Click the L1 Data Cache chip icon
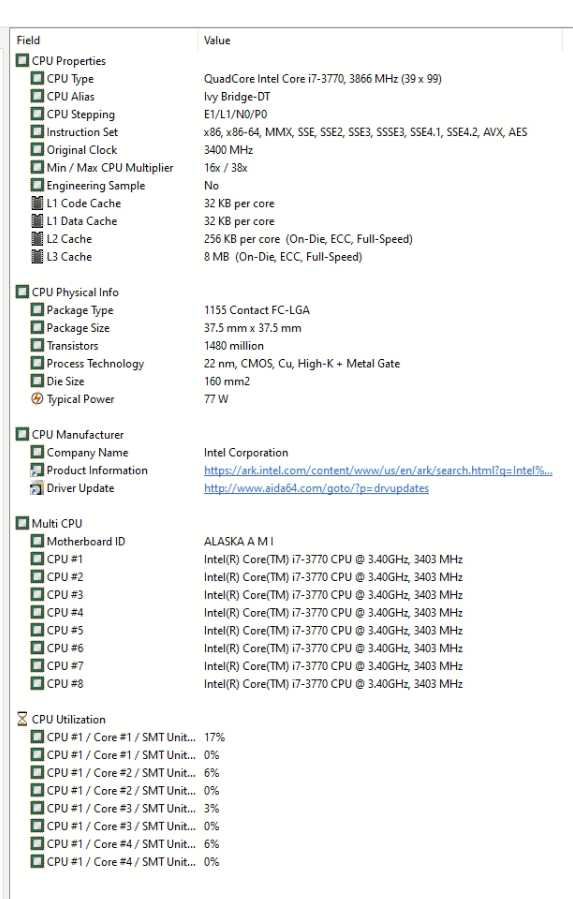 (x=37, y=220)
